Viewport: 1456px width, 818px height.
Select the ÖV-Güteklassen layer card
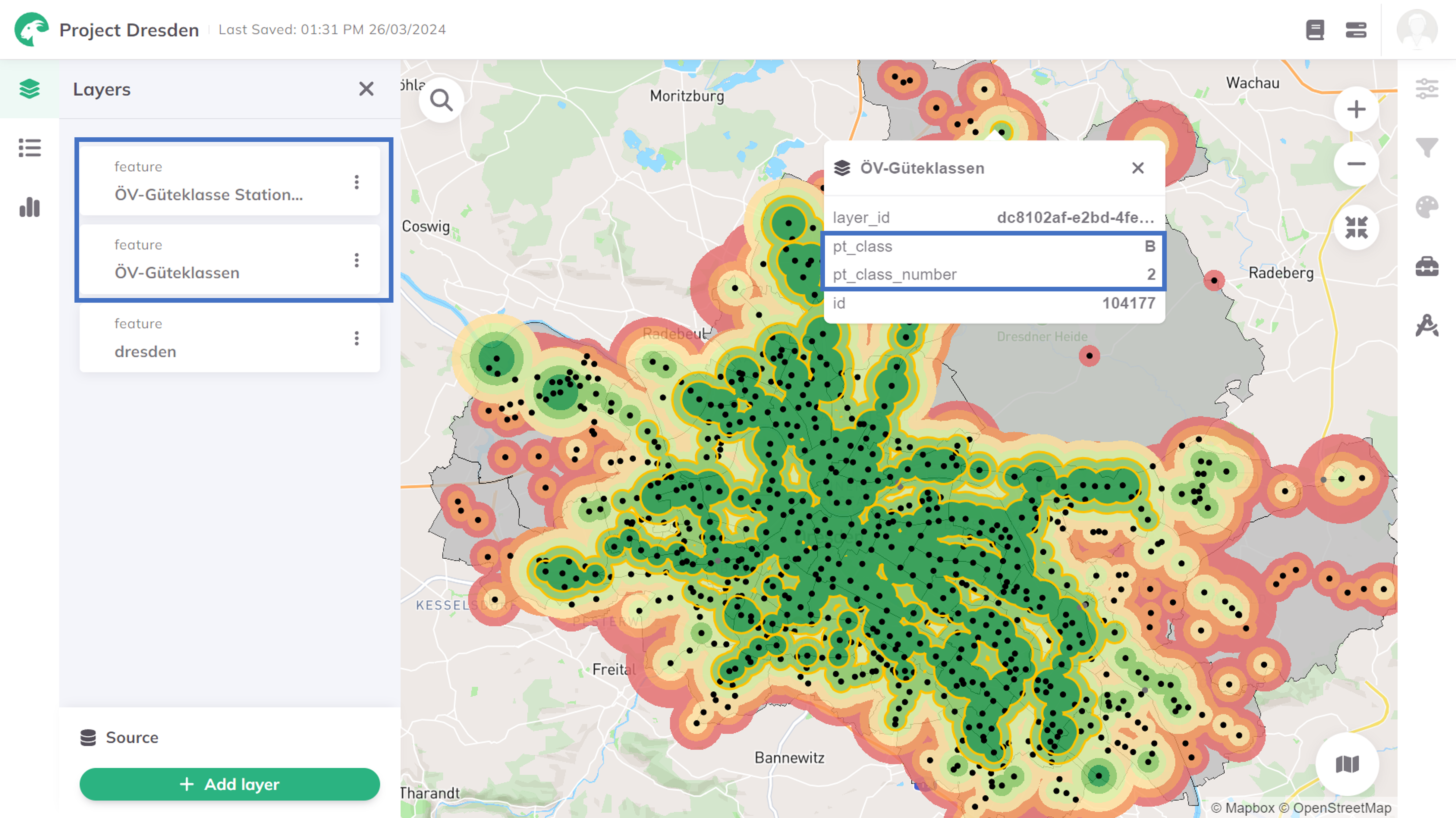click(x=229, y=259)
